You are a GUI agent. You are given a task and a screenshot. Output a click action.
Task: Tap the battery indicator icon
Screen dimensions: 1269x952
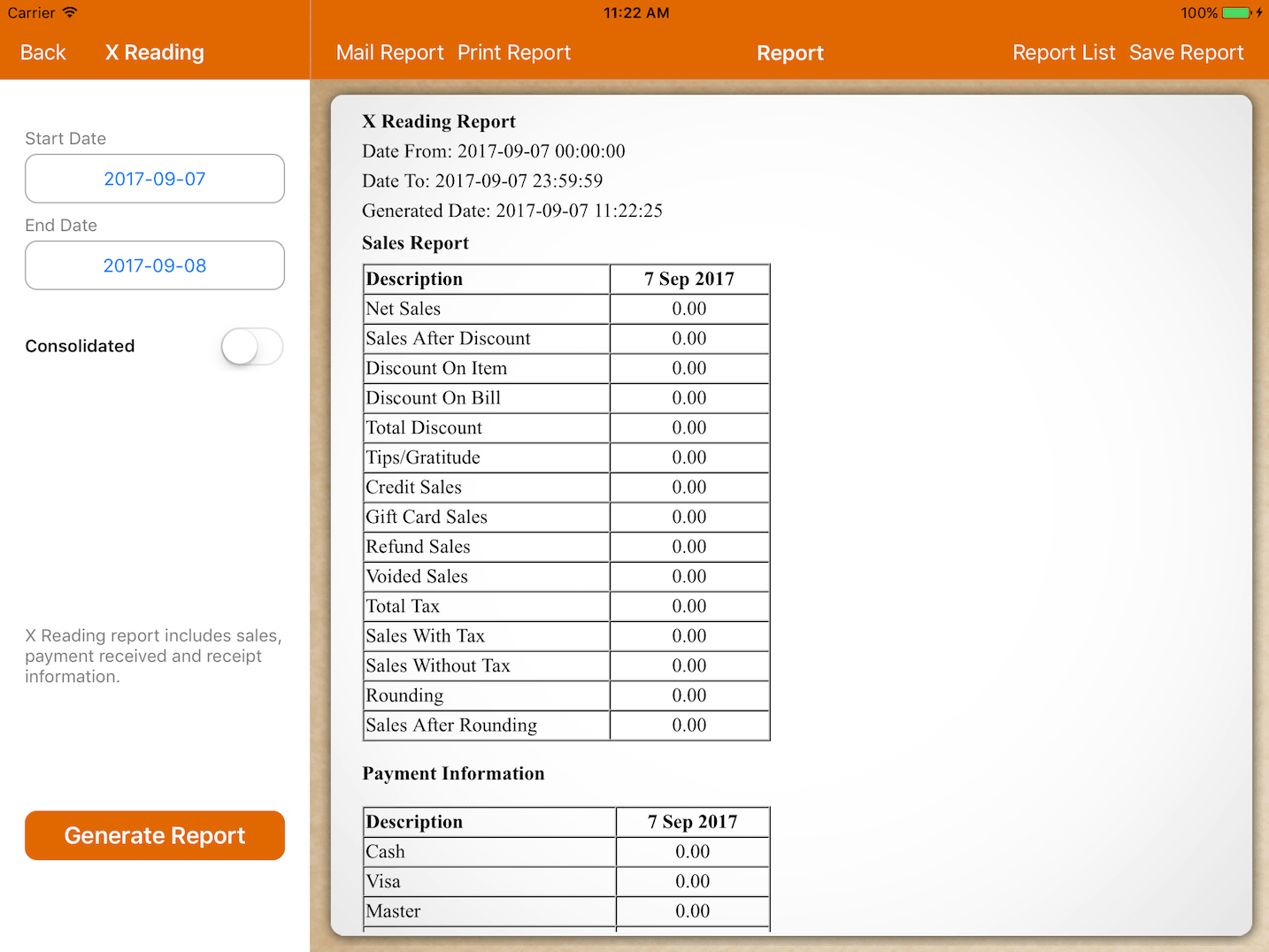pos(1236,12)
